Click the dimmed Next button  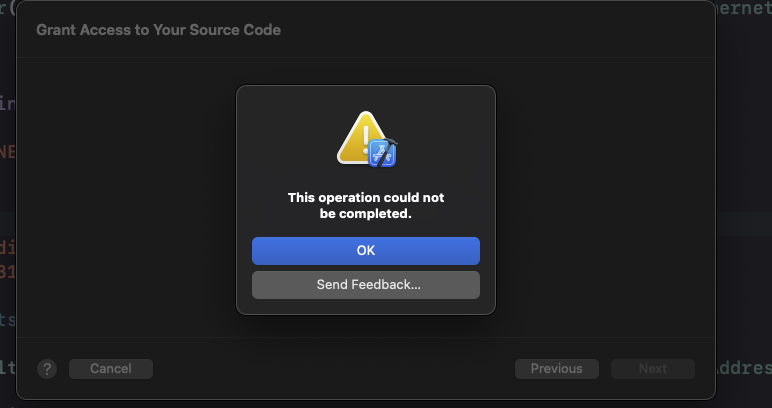[x=652, y=369]
